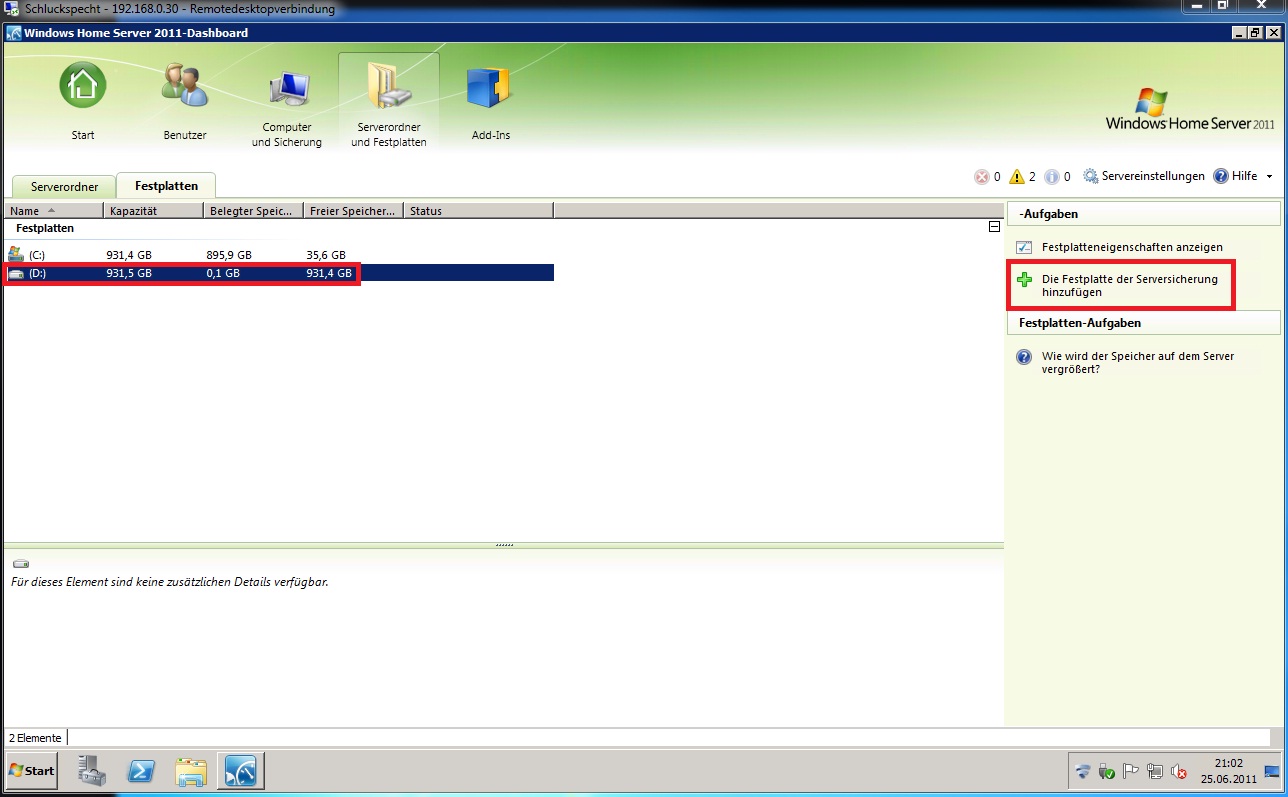Collapse the Festplatten group
Screen dimensions: 1288x797
click(x=993, y=228)
